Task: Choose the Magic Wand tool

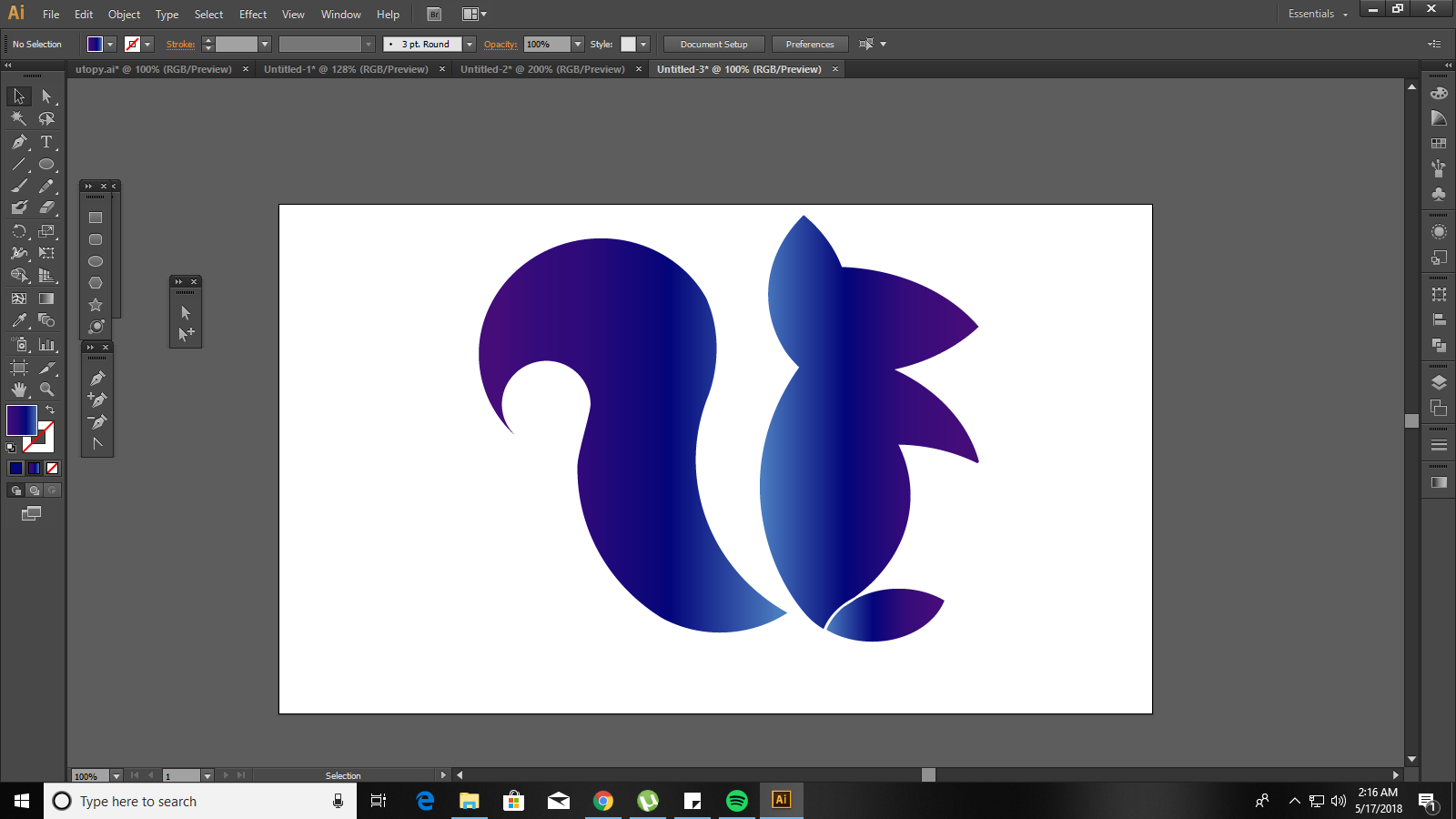Action: click(x=19, y=118)
